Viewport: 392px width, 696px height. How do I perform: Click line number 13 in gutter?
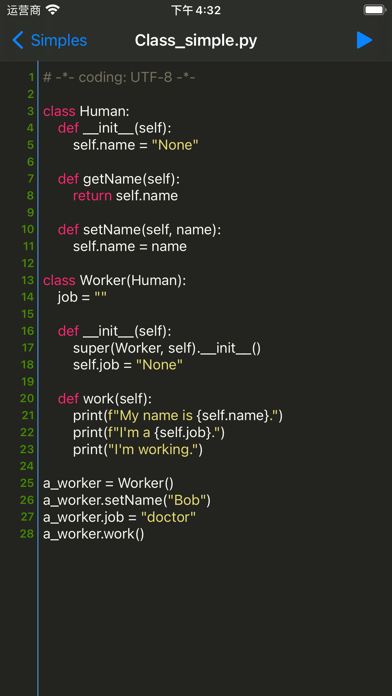pyautogui.click(x=28, y=281)
